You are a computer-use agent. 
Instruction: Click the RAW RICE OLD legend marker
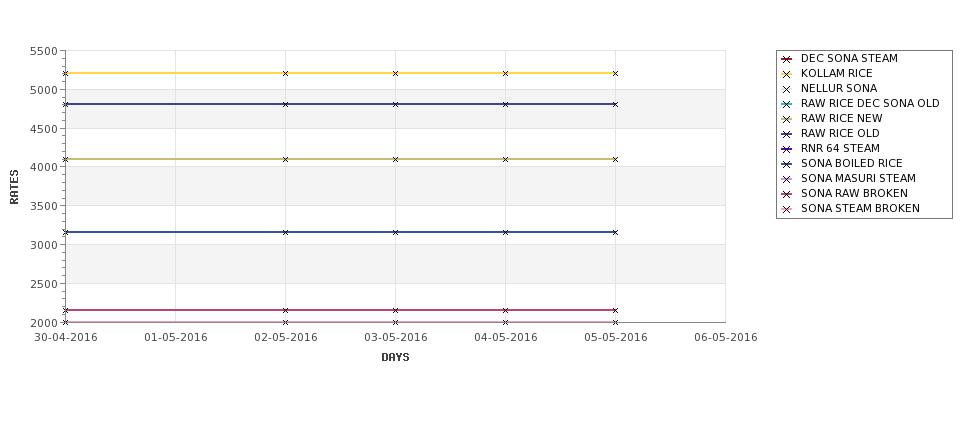[x=787, y=134]
